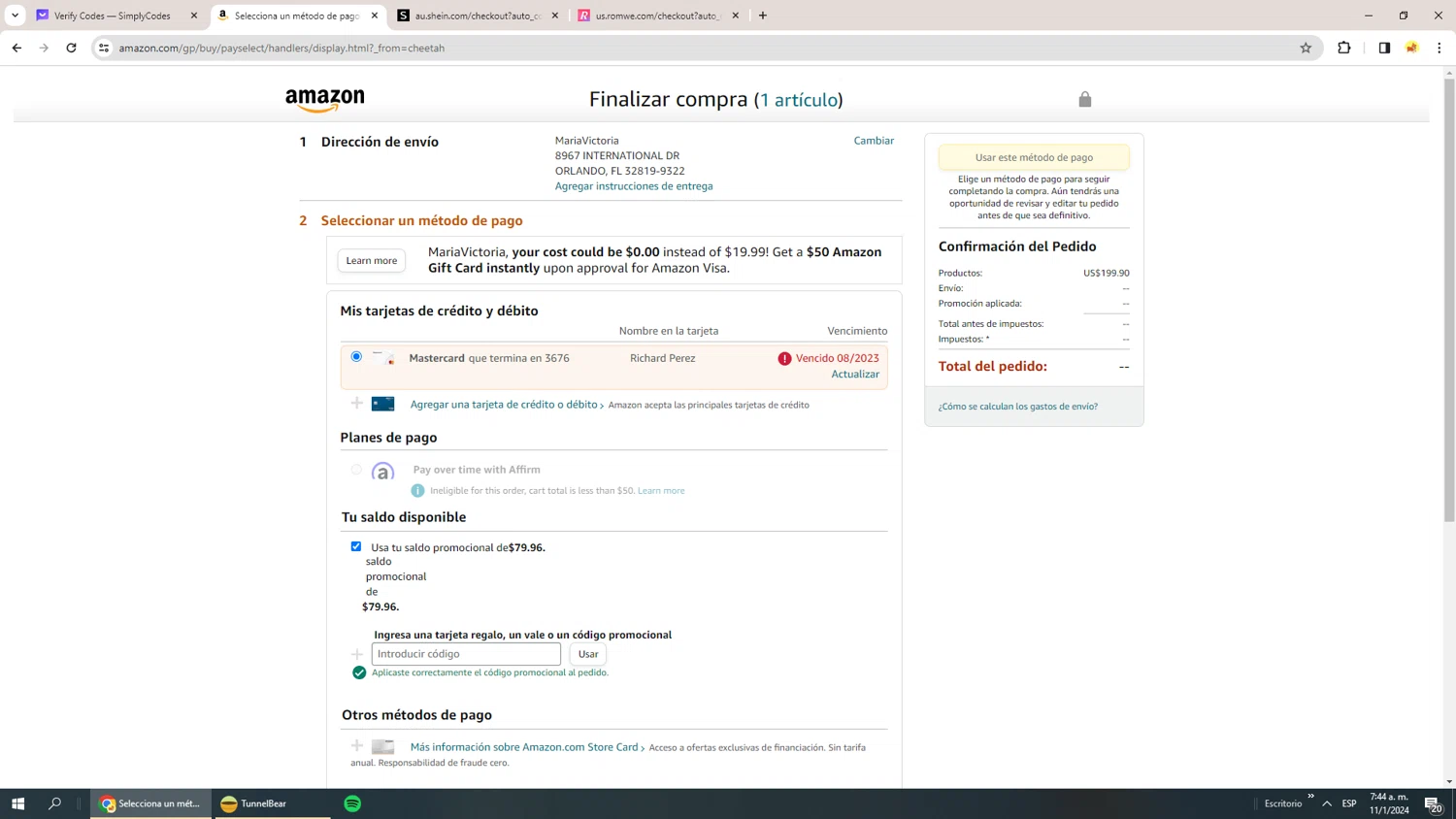
Task: Open Spotify from the taskbar
Action: (x=352, y=803)
